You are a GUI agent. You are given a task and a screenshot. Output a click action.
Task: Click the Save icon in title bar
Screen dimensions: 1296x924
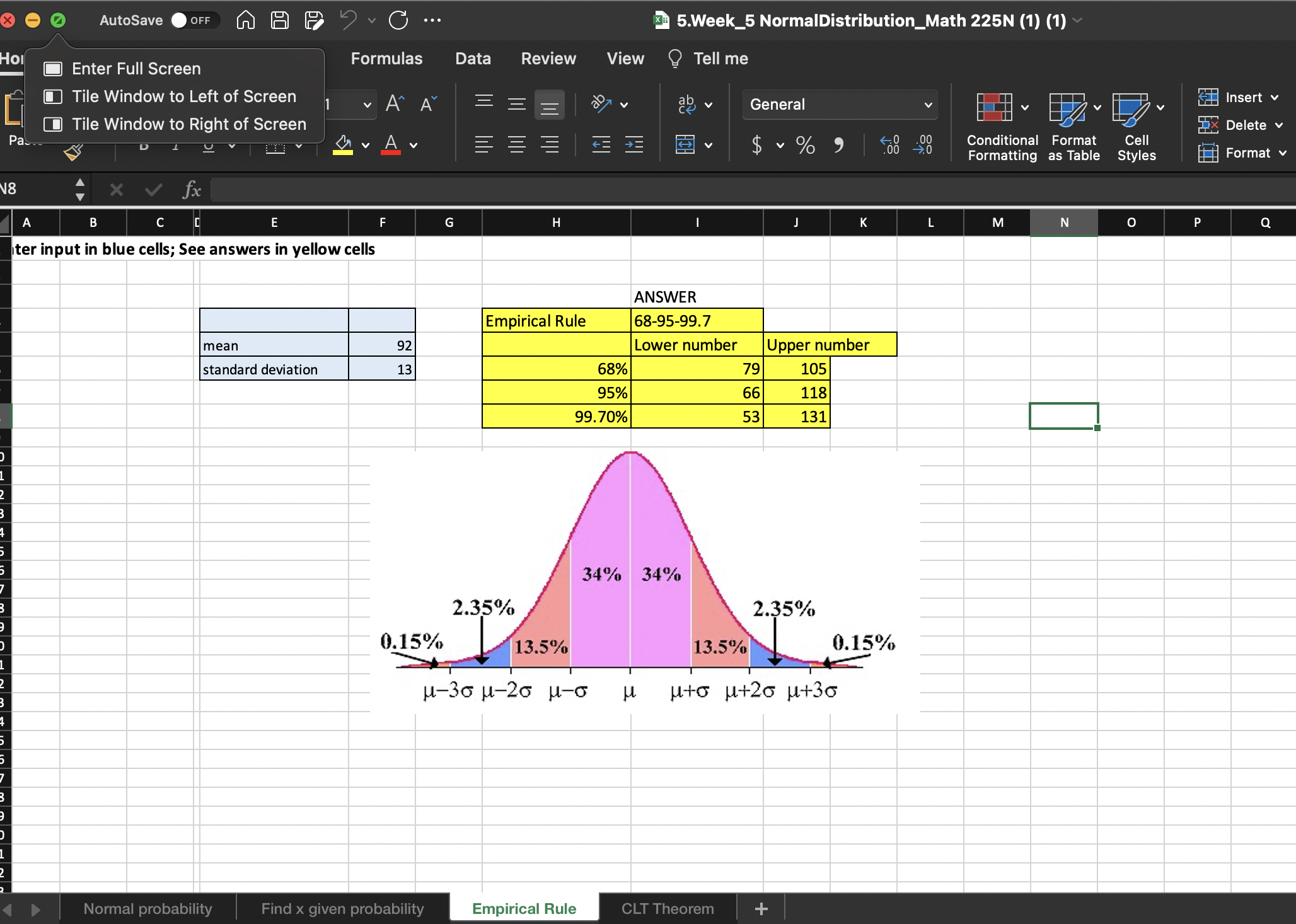[279, 21]
